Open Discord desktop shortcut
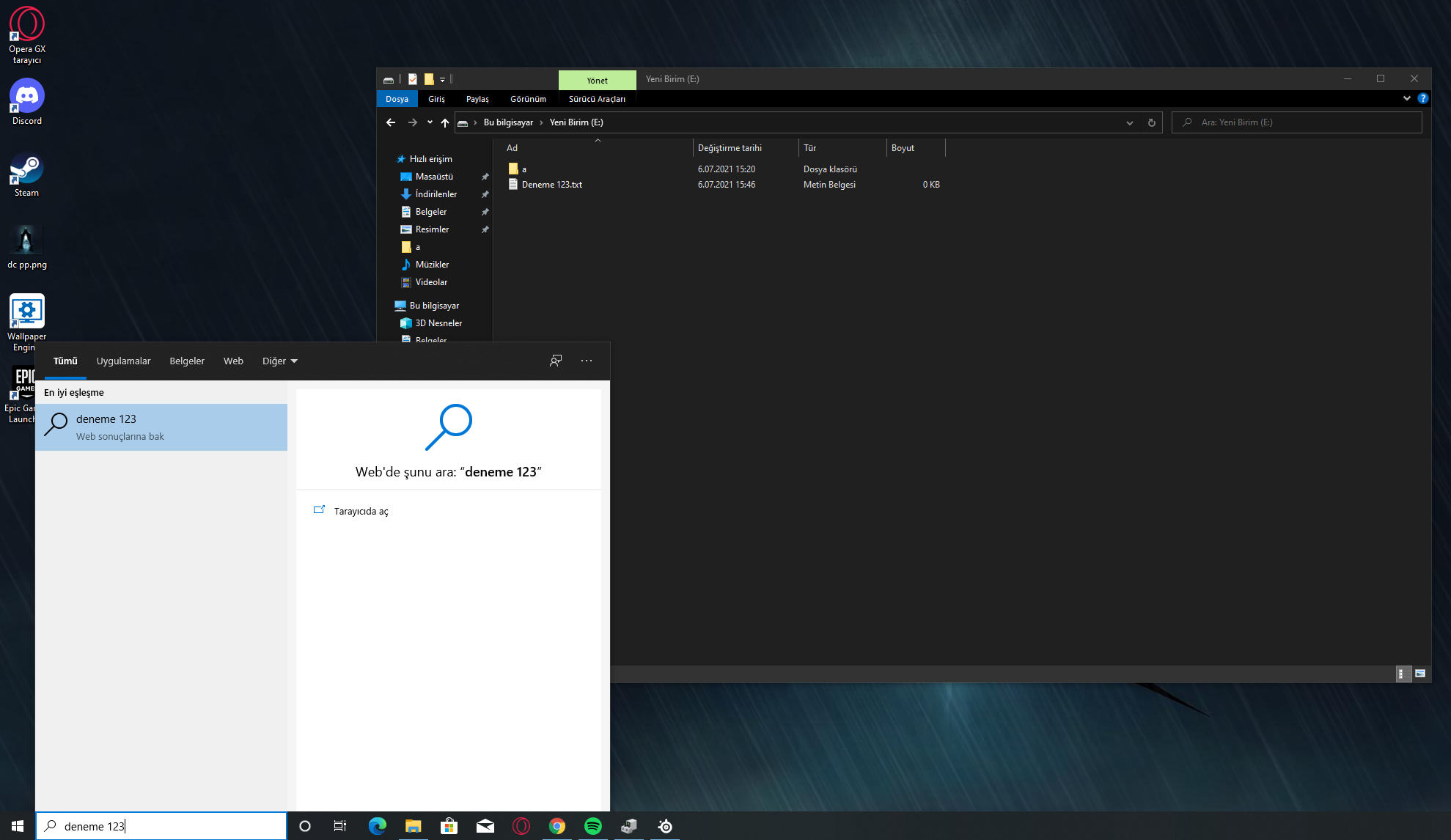 pyautogui.click(x=27, y=102)
